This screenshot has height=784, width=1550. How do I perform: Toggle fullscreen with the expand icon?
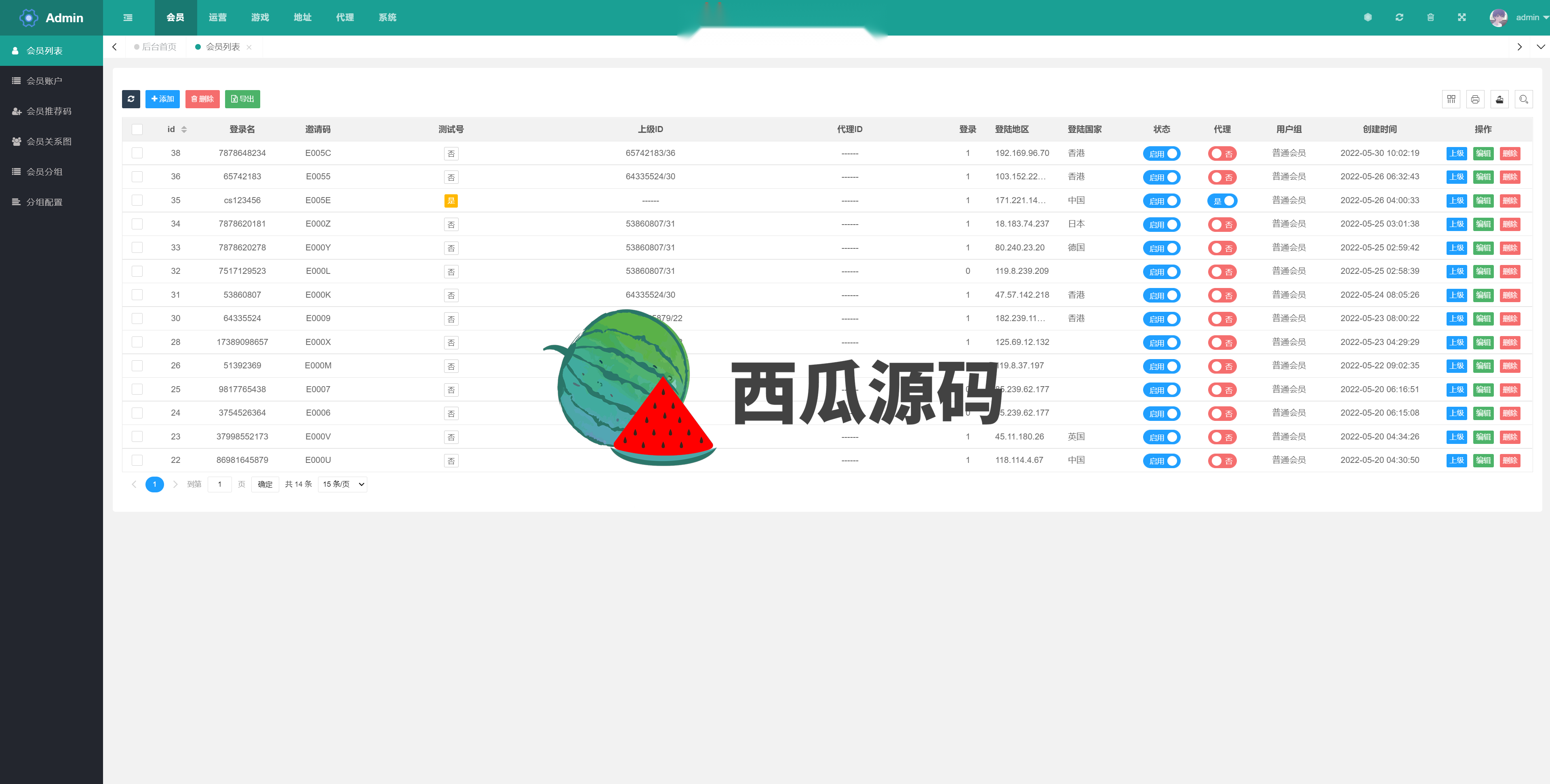(x=1462, y=17)
